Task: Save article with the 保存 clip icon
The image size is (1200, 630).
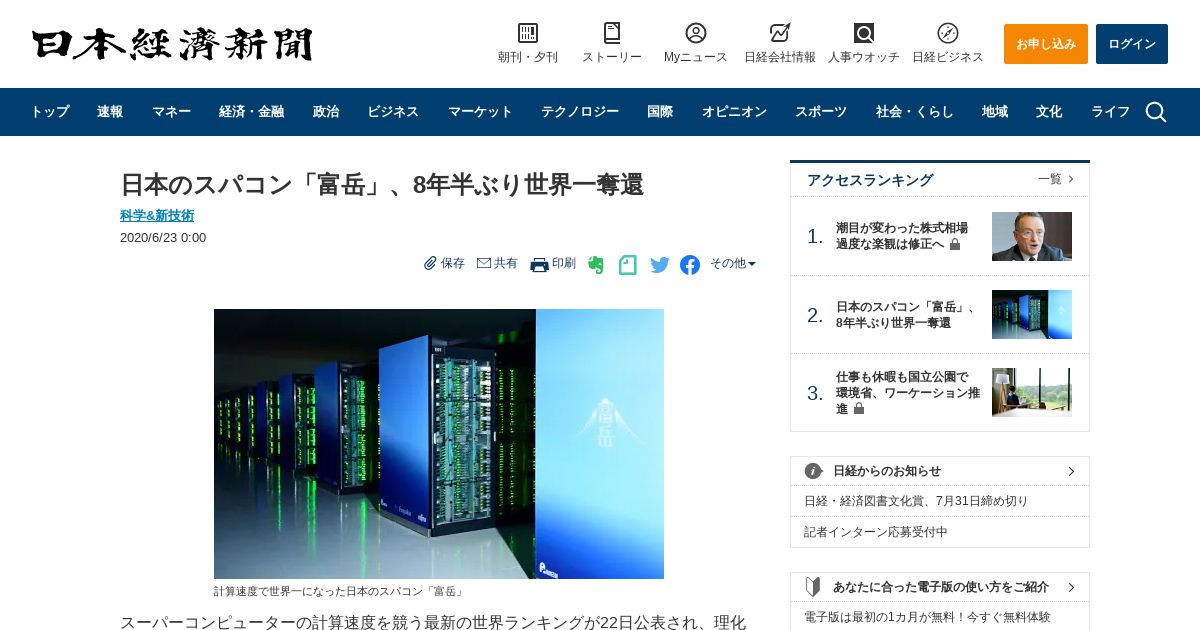Action: (x=430, y=263)
